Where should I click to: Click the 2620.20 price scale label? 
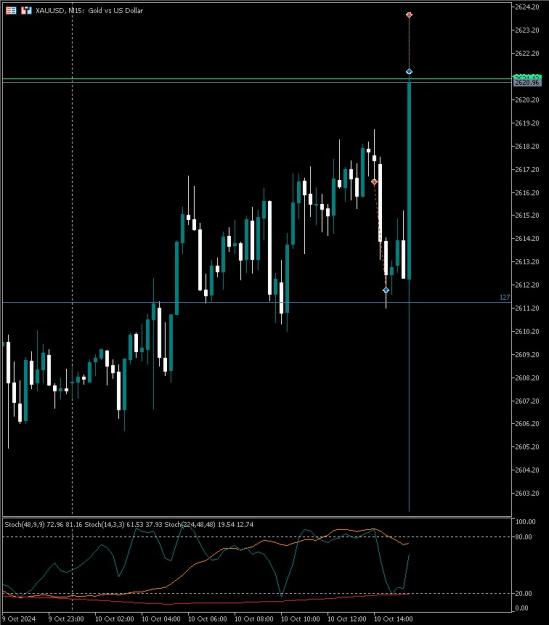click(527, 100)
